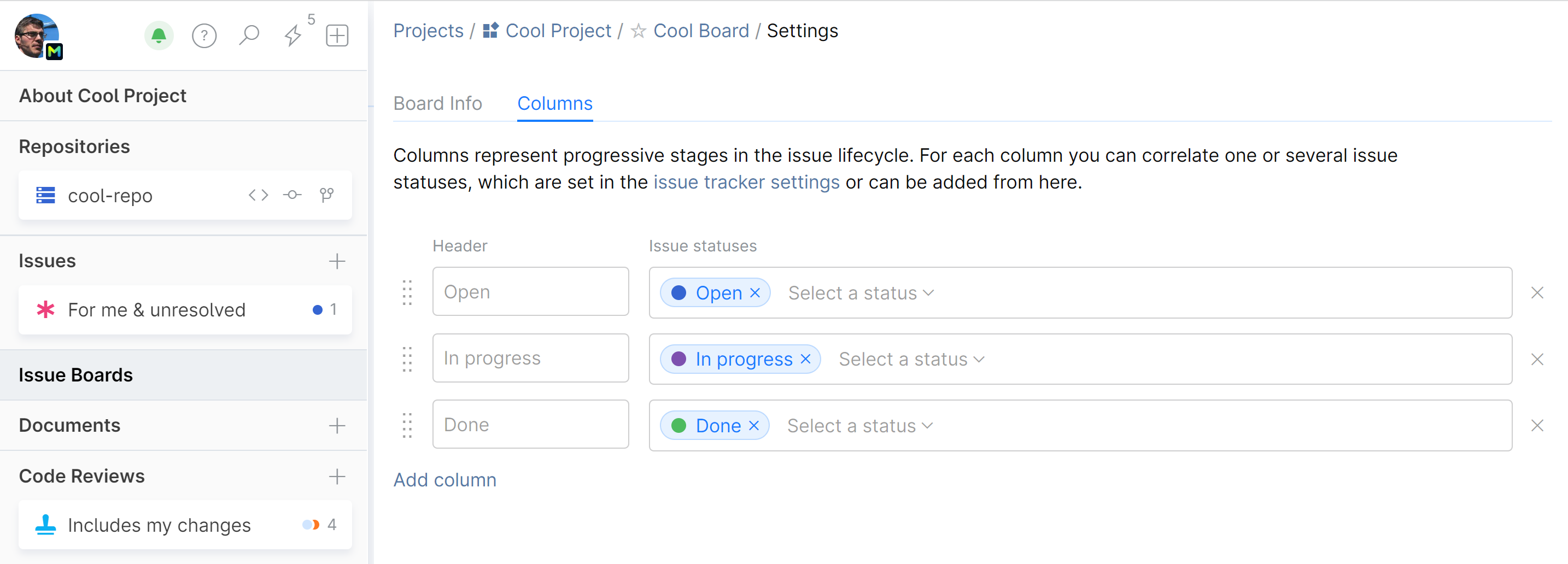Click the Add column link
Image resolution: width=1568 pixels, height=564 pixels.
445,479
